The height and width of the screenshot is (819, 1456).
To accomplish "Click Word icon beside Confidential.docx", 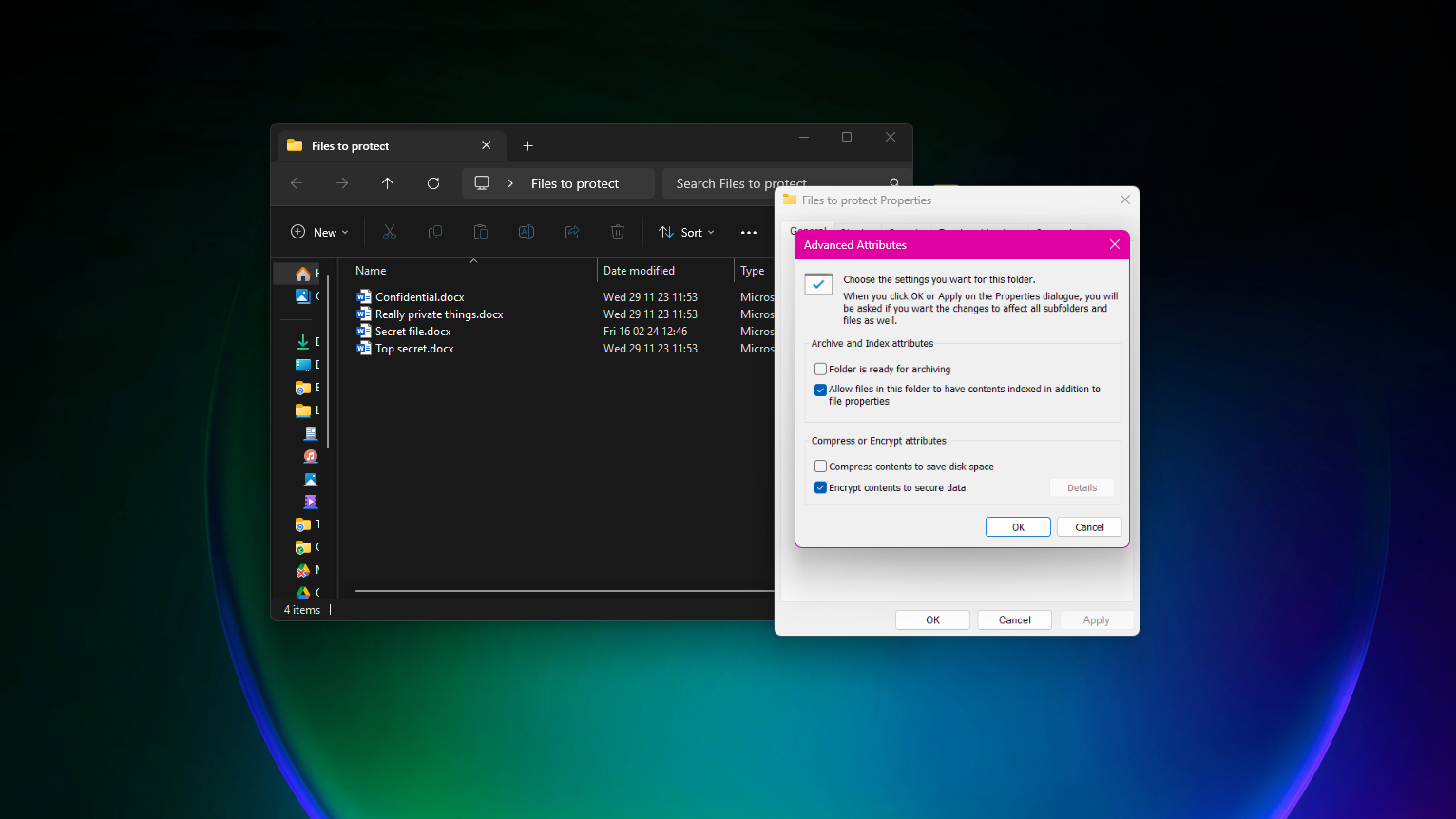I will coord(364,296).
